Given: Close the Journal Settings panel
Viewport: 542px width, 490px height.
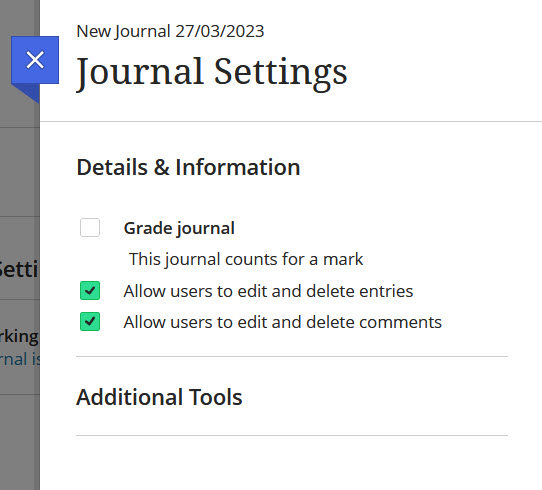Looking at the screenshot, I should 35,60.
